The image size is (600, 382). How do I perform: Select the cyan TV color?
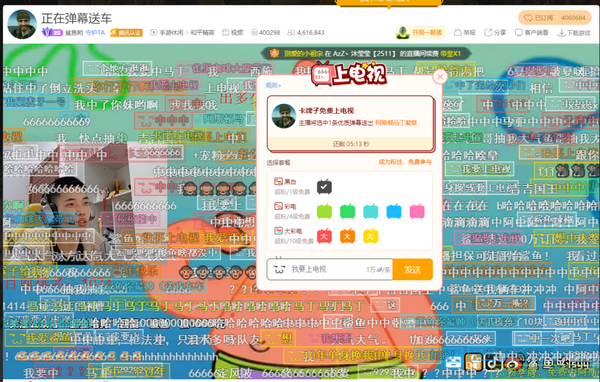(x=370, y=211)
